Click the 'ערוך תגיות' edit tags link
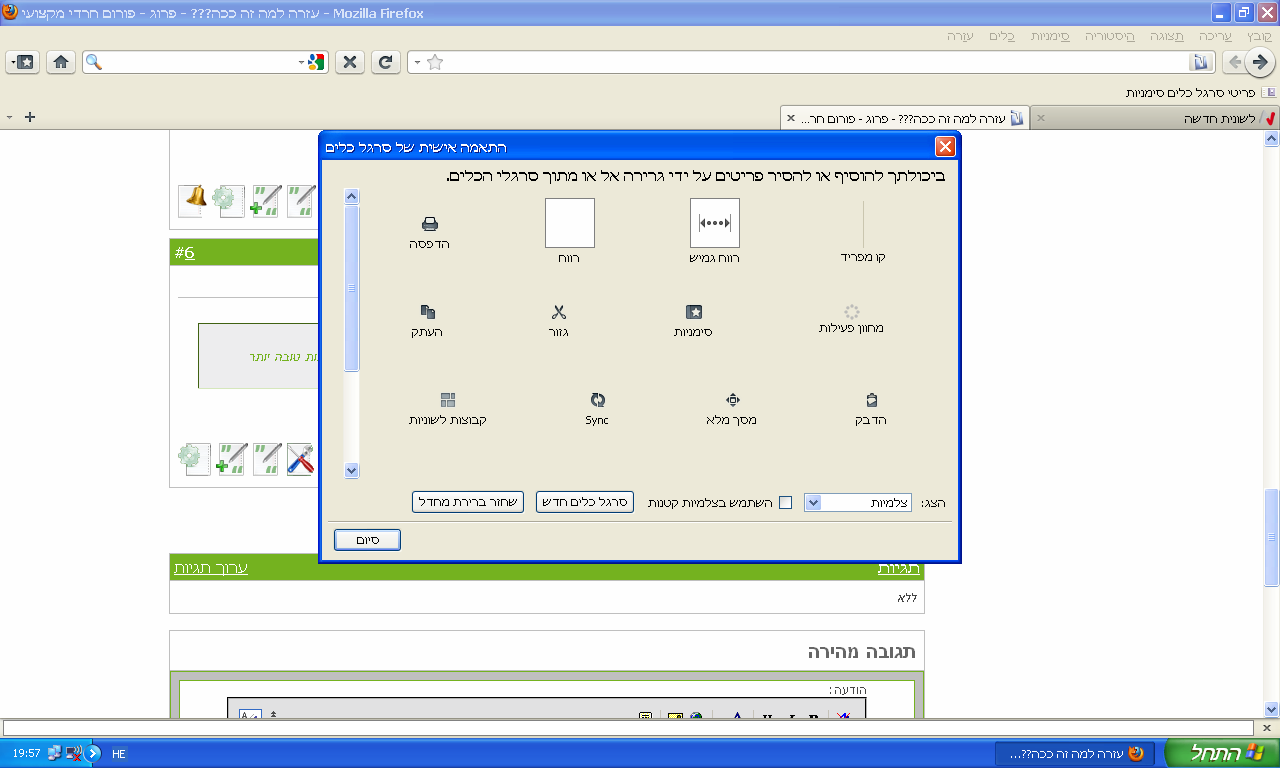 211,568
